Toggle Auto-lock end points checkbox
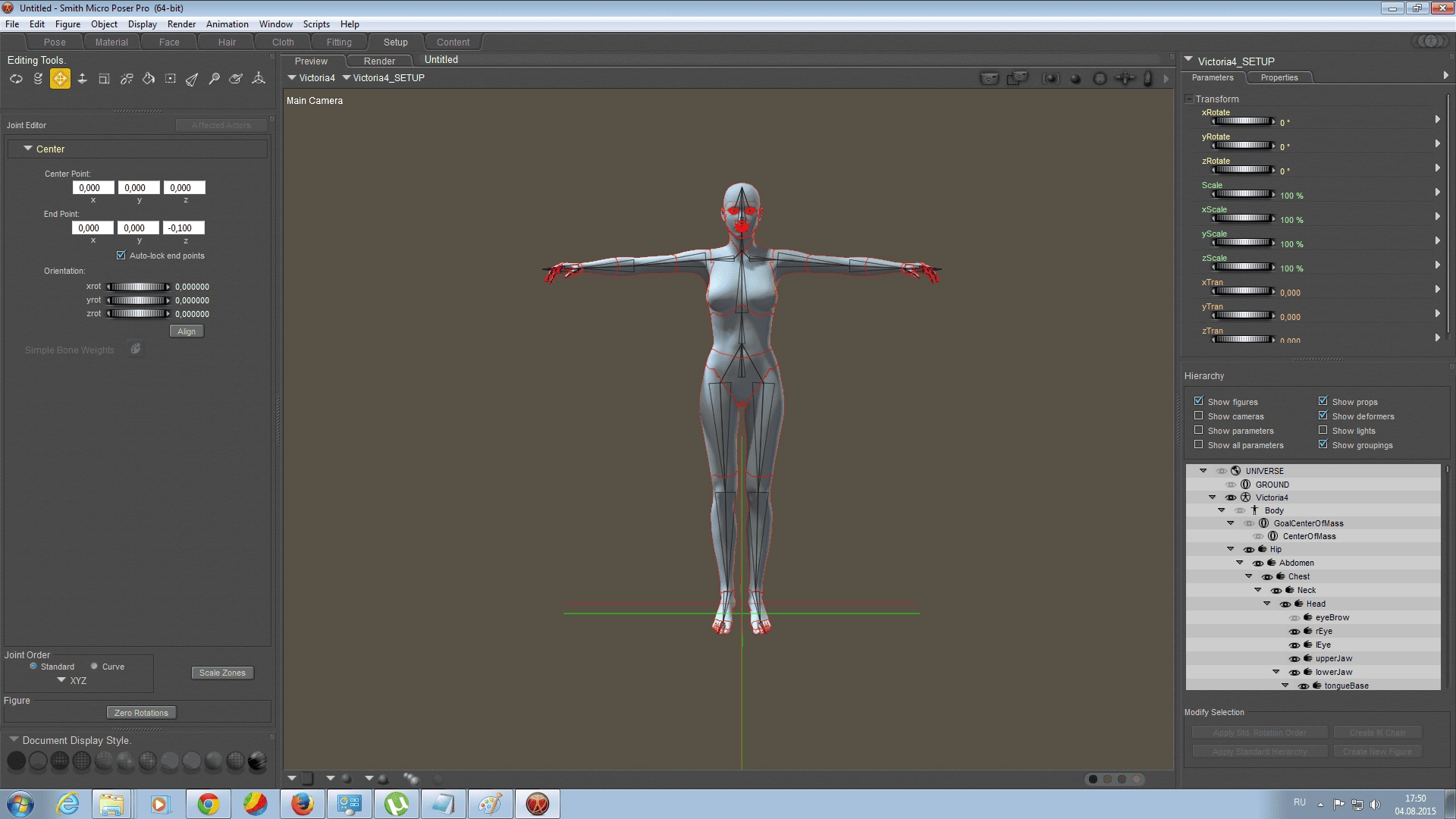1456x819 pixels. point(121,255)
